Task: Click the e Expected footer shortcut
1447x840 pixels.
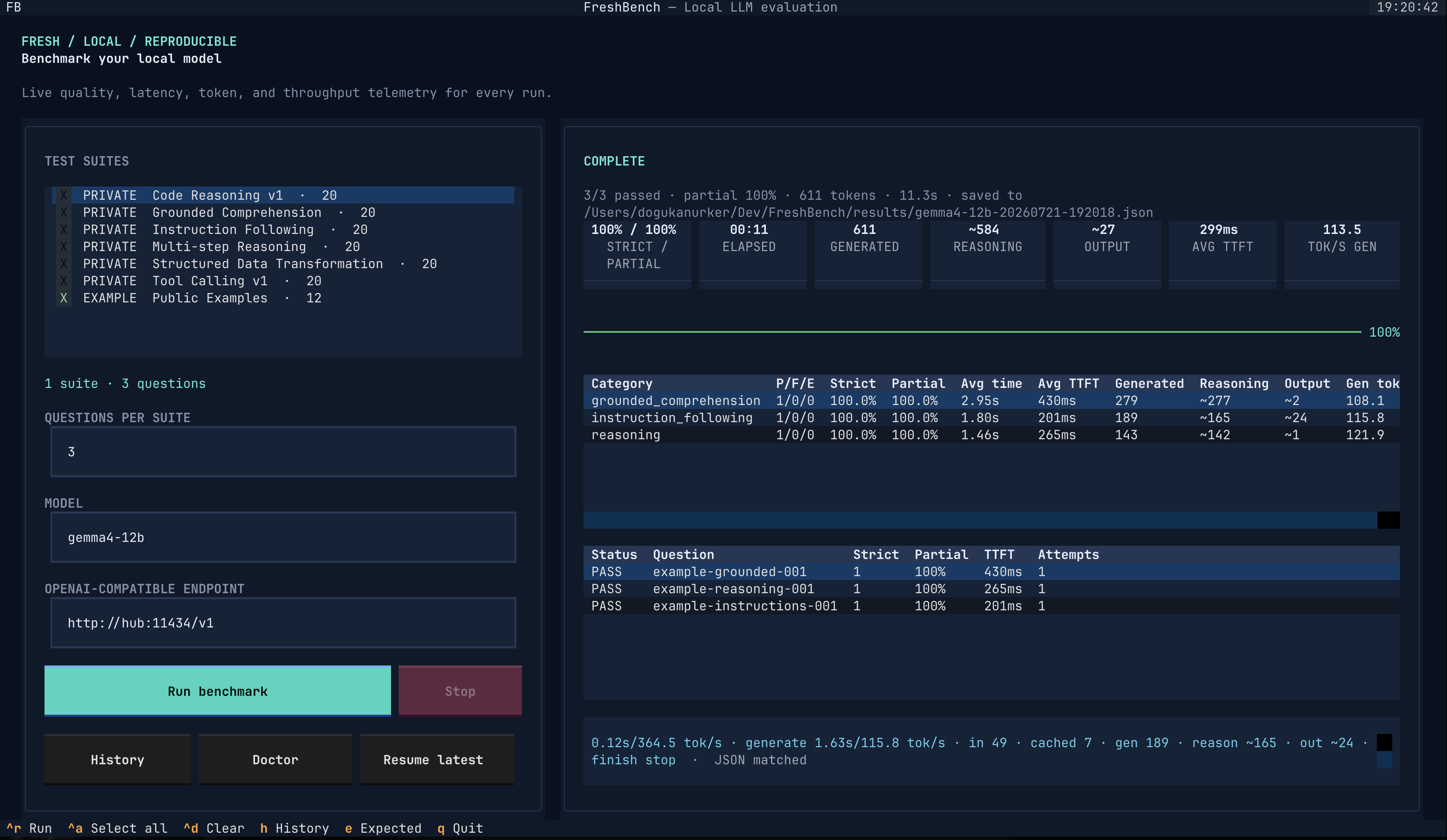Action: (383, 828)
